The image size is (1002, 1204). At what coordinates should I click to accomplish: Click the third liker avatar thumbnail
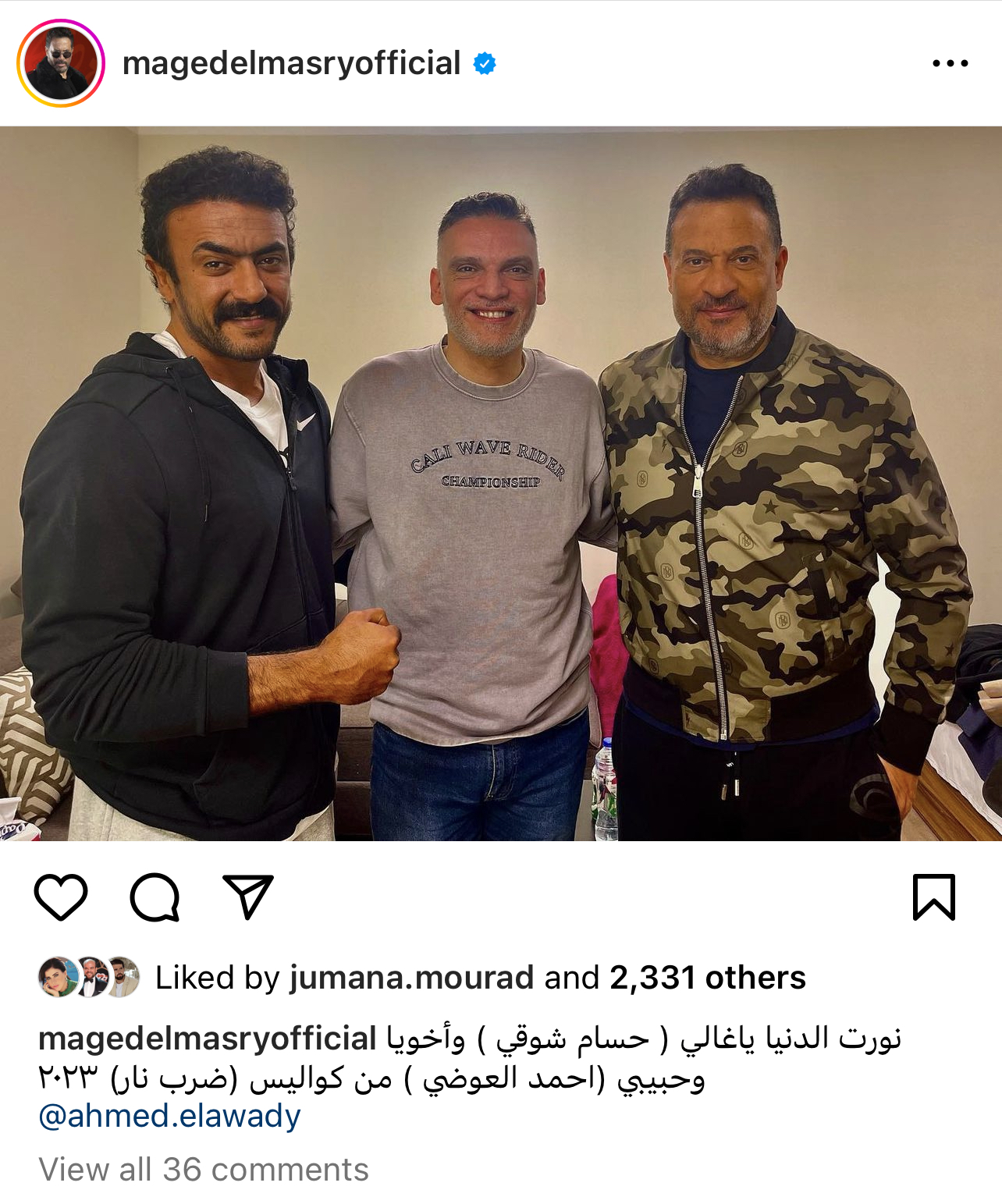pyautogui.click(x=122, y=977)
